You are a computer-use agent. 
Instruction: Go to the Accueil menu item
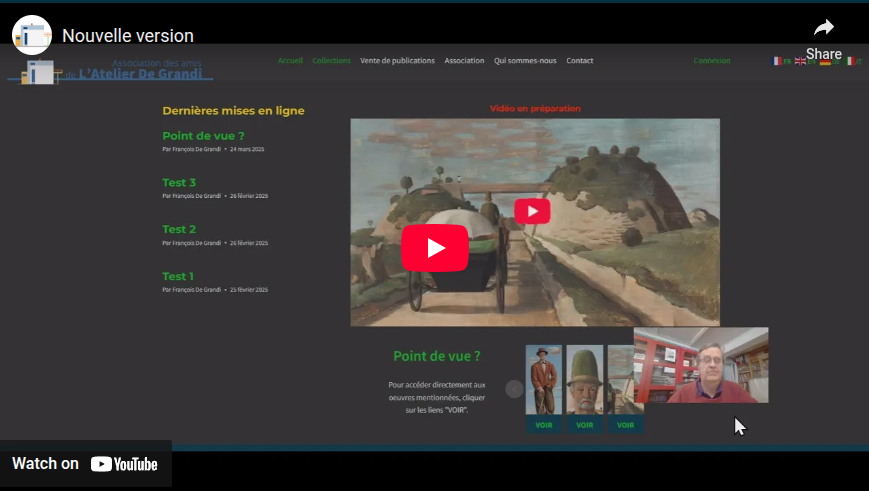[x=290, y=60]
